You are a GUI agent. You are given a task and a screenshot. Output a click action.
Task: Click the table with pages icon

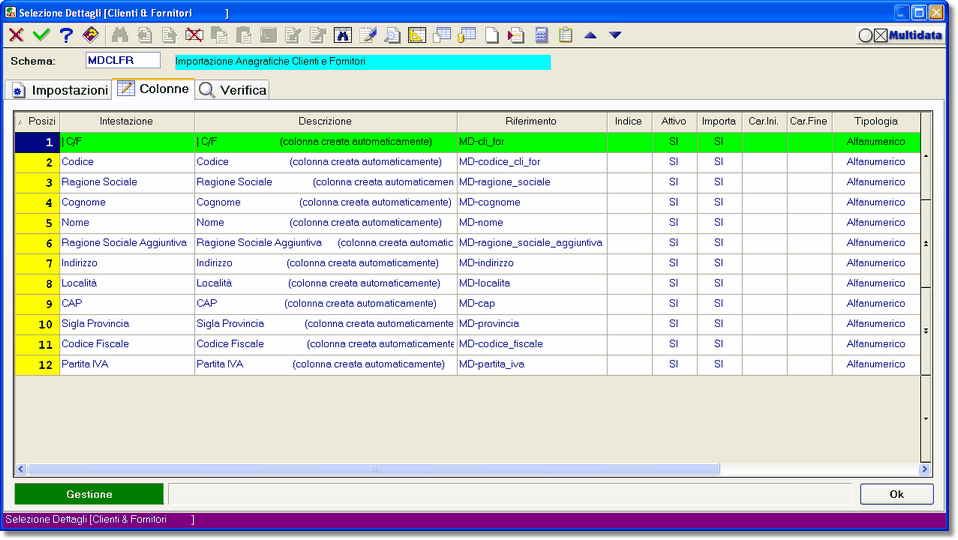pyautogui.click(x=442, y=35)
